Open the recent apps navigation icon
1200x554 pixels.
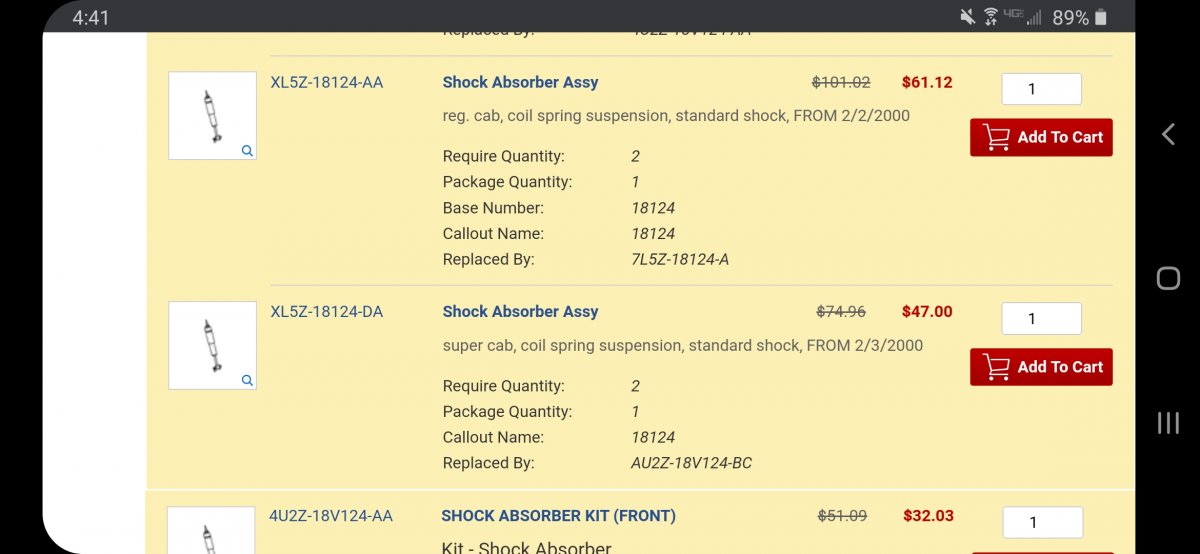coord(1168,423)
